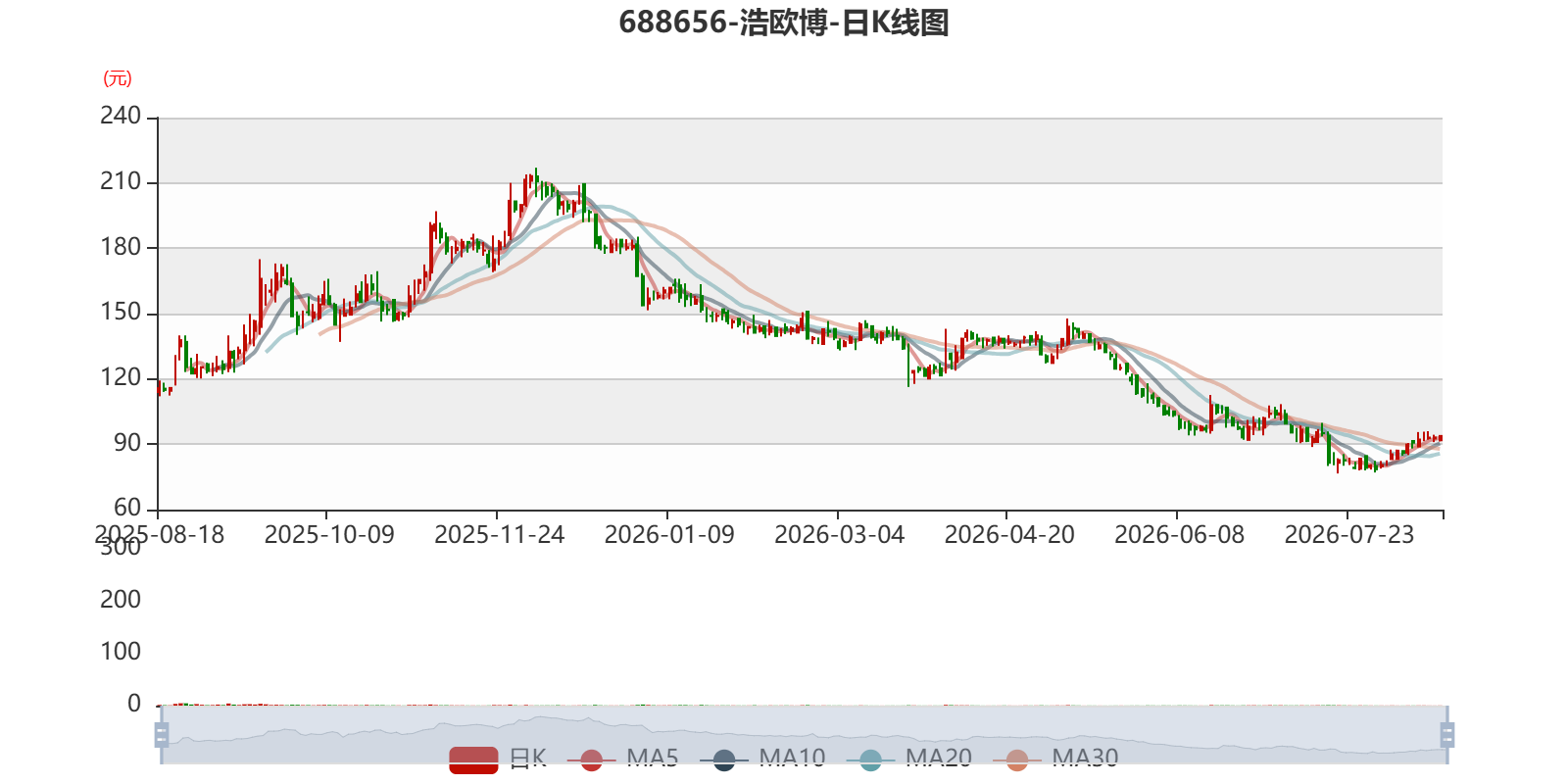Click the MA30 orange circle legend marker
Image resolution: width=1568 pixels, height=784 pixels.
tap(1017, 759)
